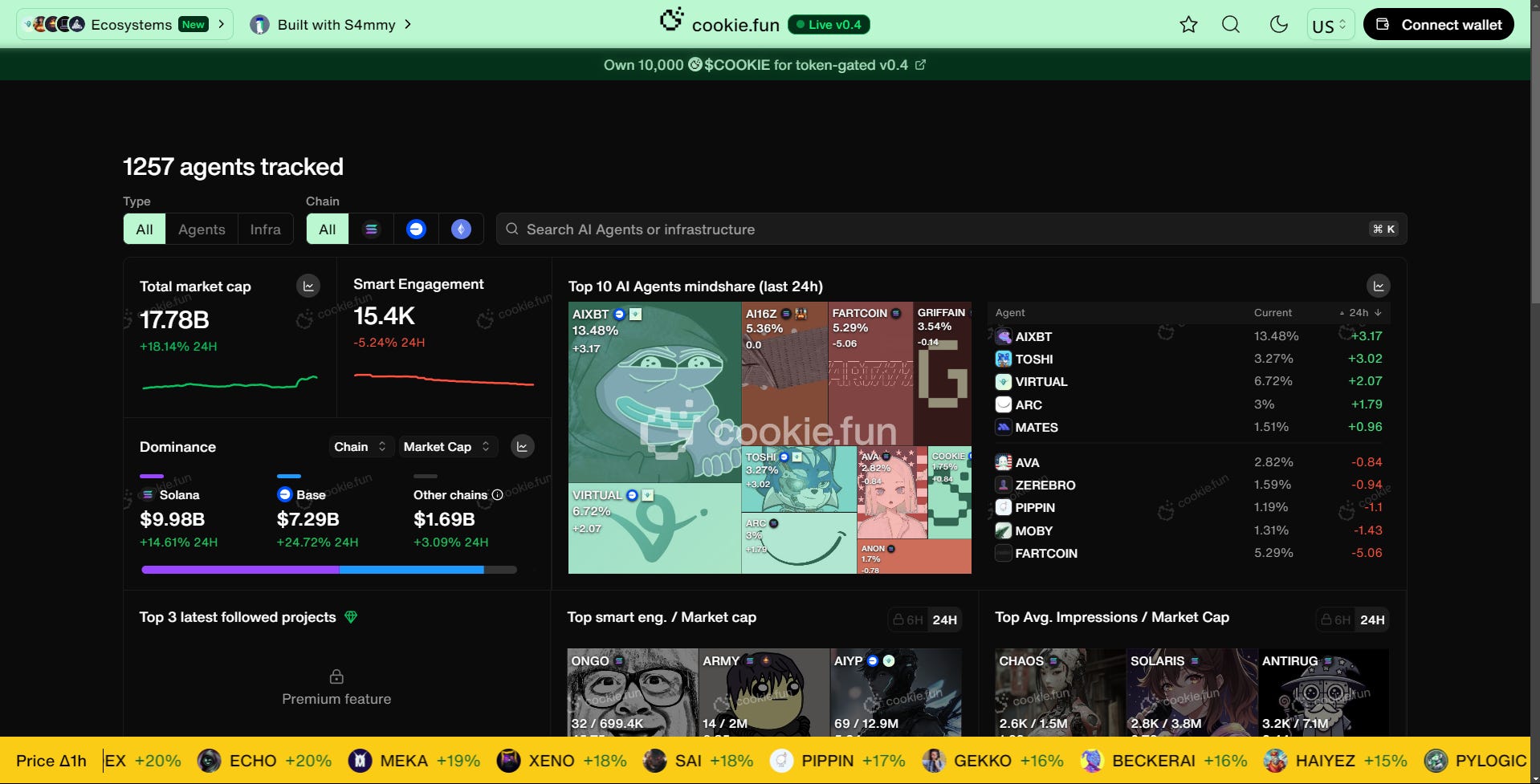Click the Base blue dominance marker
Viewport: 1540px width, 784px height.
pos(288,477)
